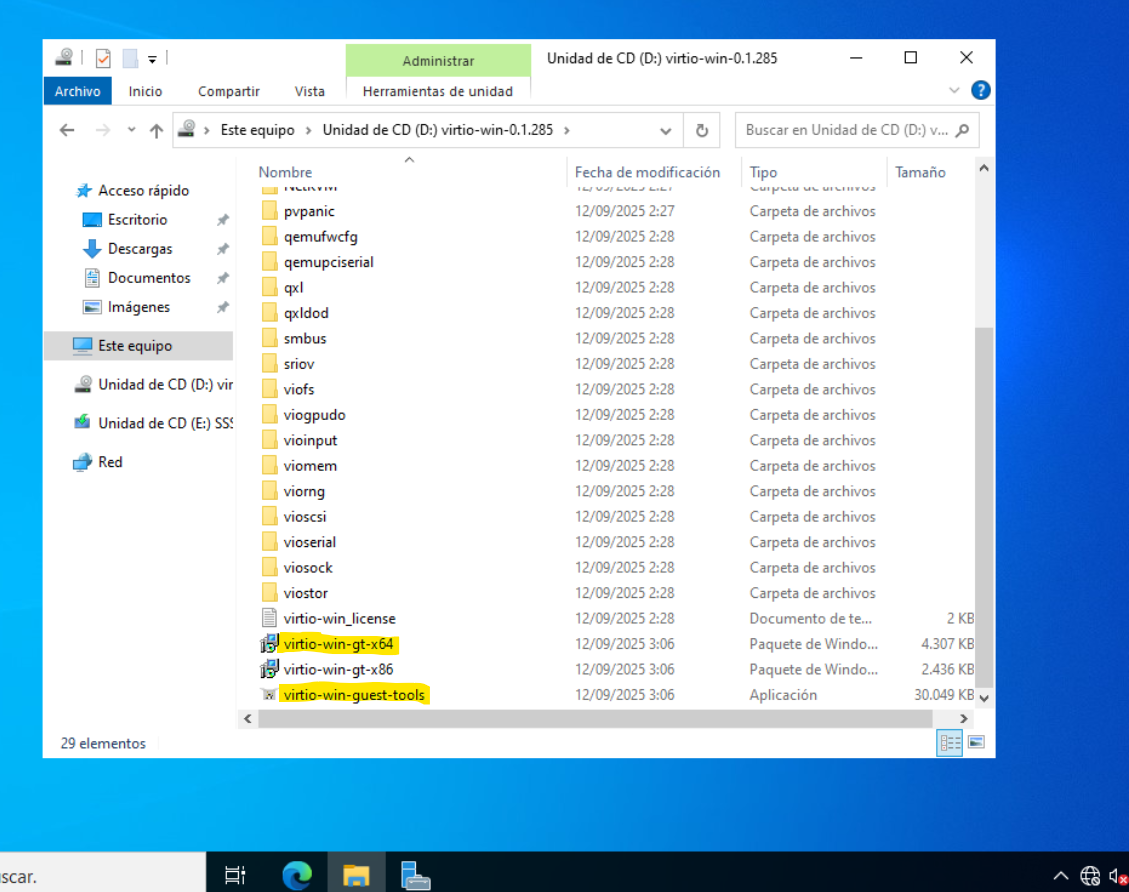Go back with the left arrow
This screenshot has height=892, width=1129.
click(67, 130)
